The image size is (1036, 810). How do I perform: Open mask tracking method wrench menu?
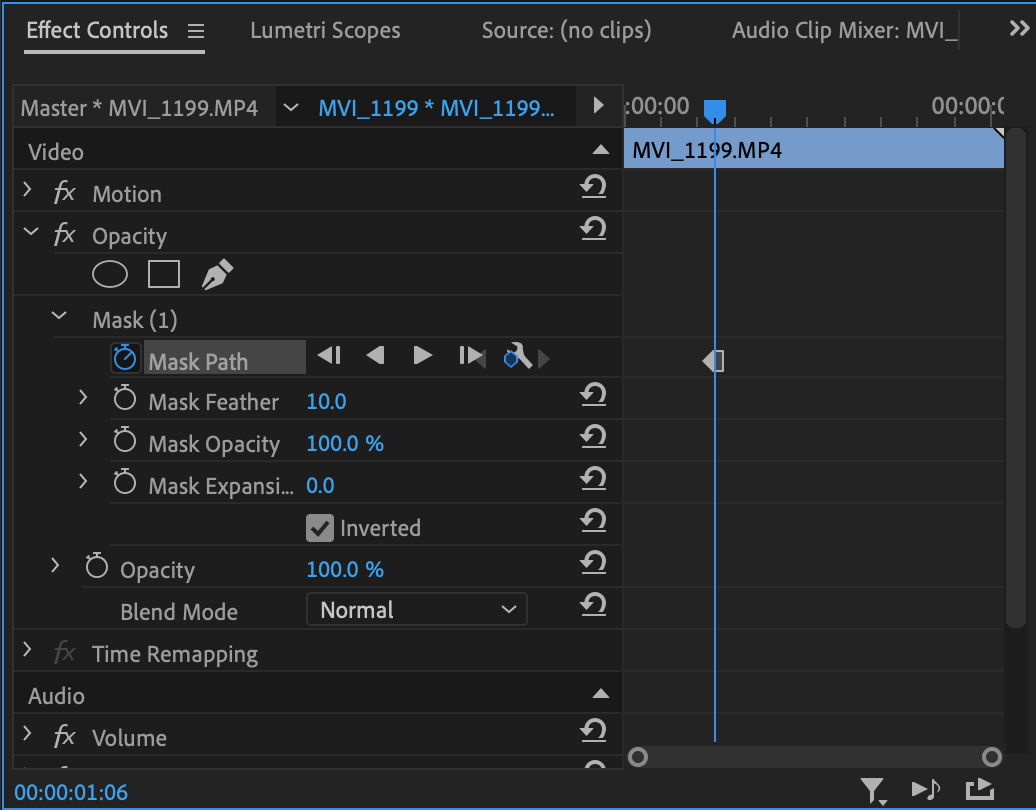pyautogui.click(x=519, y=356)
